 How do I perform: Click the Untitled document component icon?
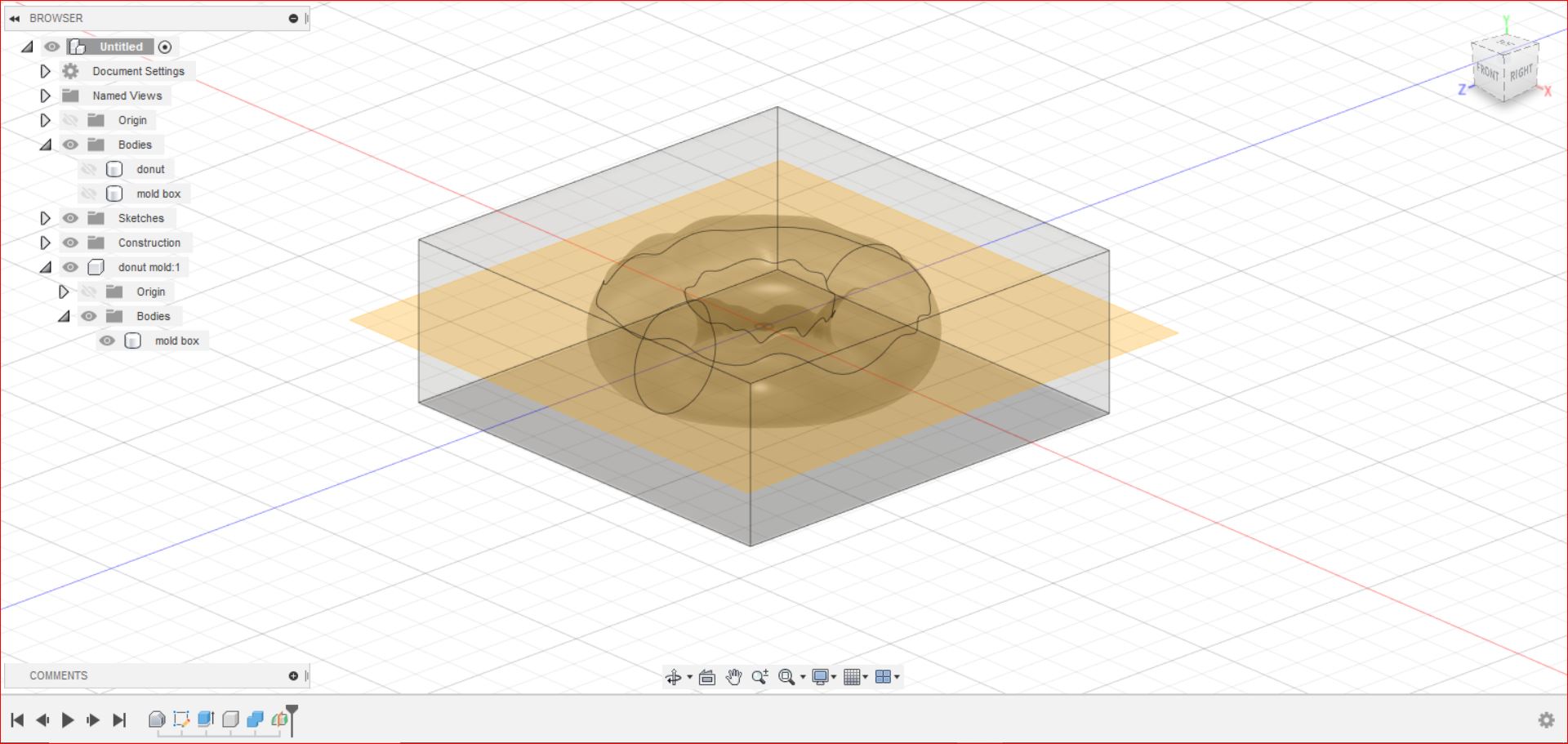tap(78, 47)
